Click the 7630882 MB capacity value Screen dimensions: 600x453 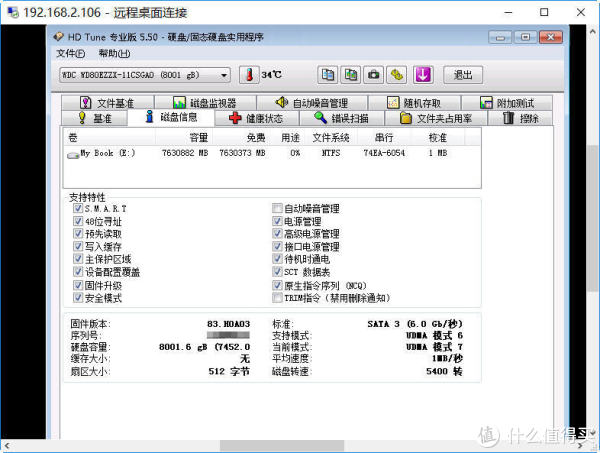coord(185,153)
